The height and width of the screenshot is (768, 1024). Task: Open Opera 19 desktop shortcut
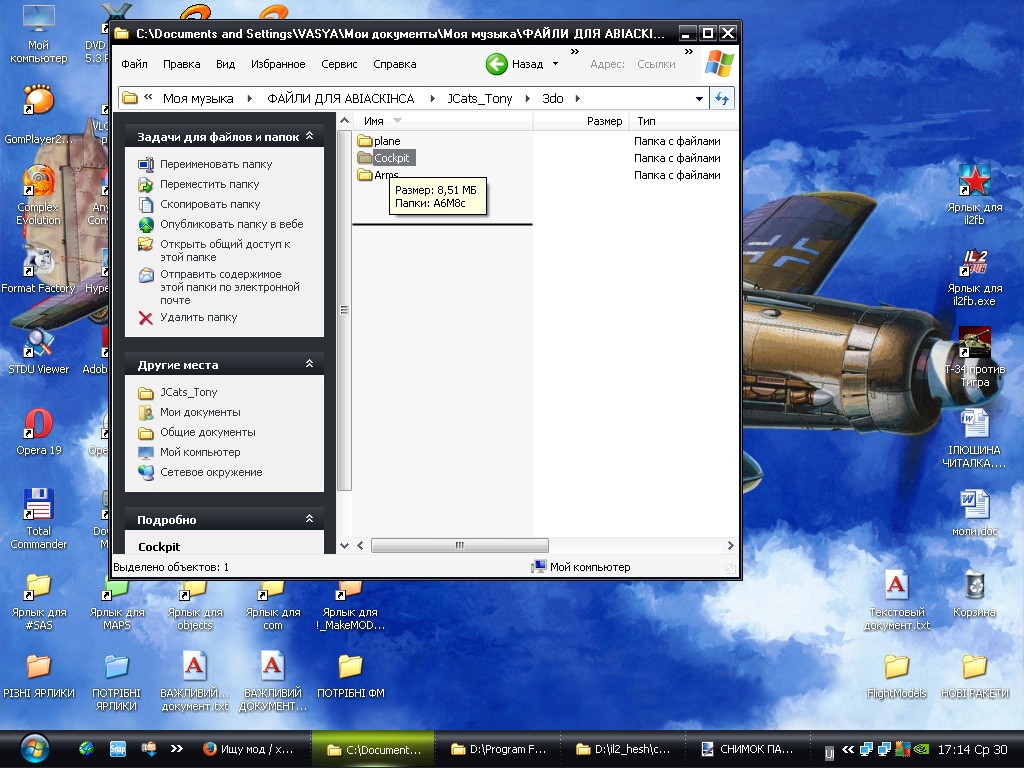[x=38, y=424]
